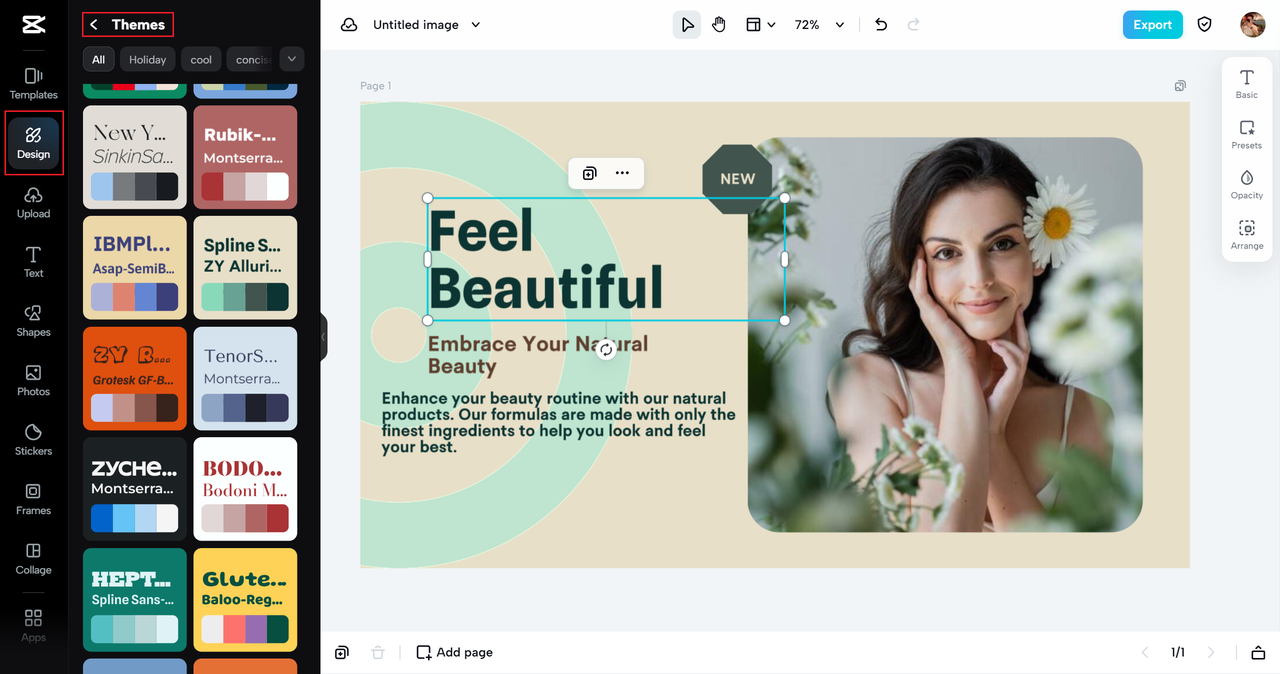1280x674 pixels.
Task: Open canvas resize layout dropdown
Action: [760, 25]
